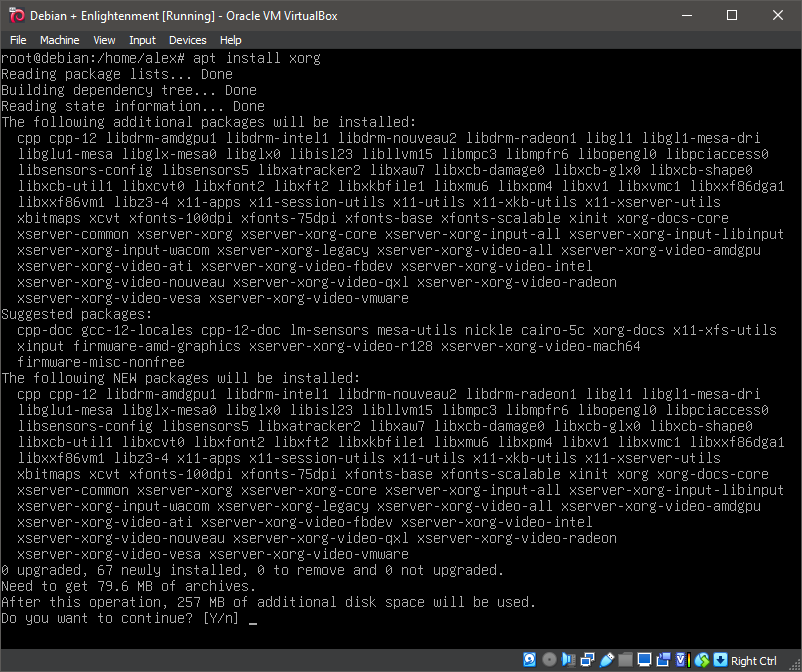802x672 pixels.
Task: Expand the Help menu
Action: pyautogui.click(x=231, y=40)
